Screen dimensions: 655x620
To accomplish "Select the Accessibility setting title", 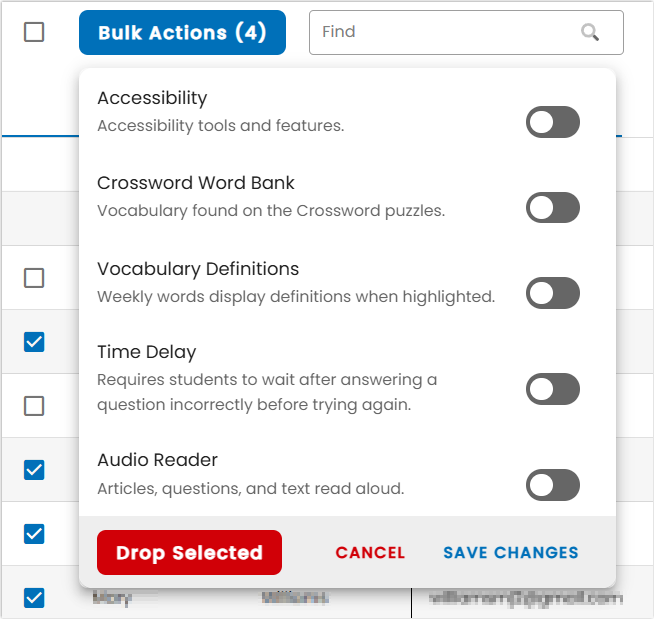I will (152, 98).
